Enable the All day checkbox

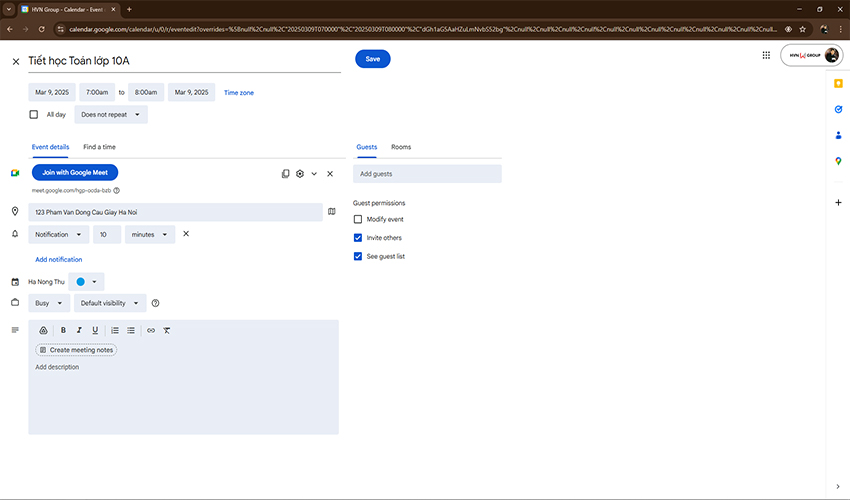34,114
